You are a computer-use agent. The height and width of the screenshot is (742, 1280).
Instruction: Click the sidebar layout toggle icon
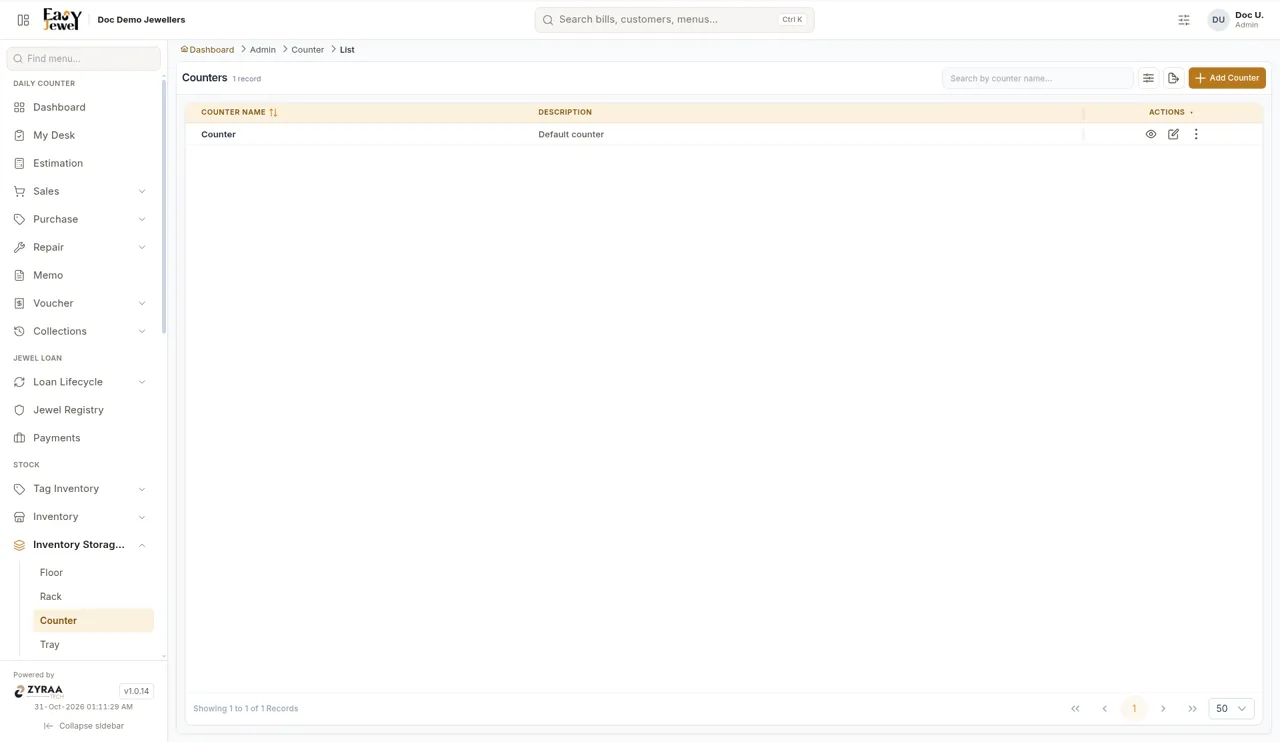pyautogui.click(x=23, y=20)
